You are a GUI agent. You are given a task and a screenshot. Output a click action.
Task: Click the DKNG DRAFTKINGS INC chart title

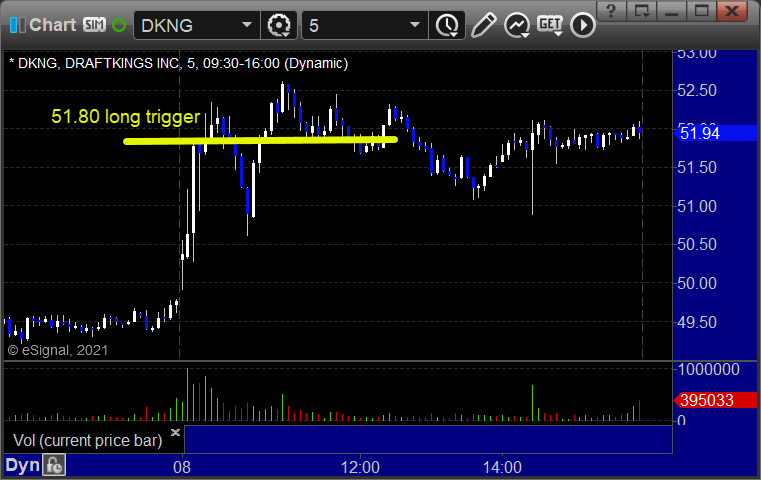click(x=179, y=63)
